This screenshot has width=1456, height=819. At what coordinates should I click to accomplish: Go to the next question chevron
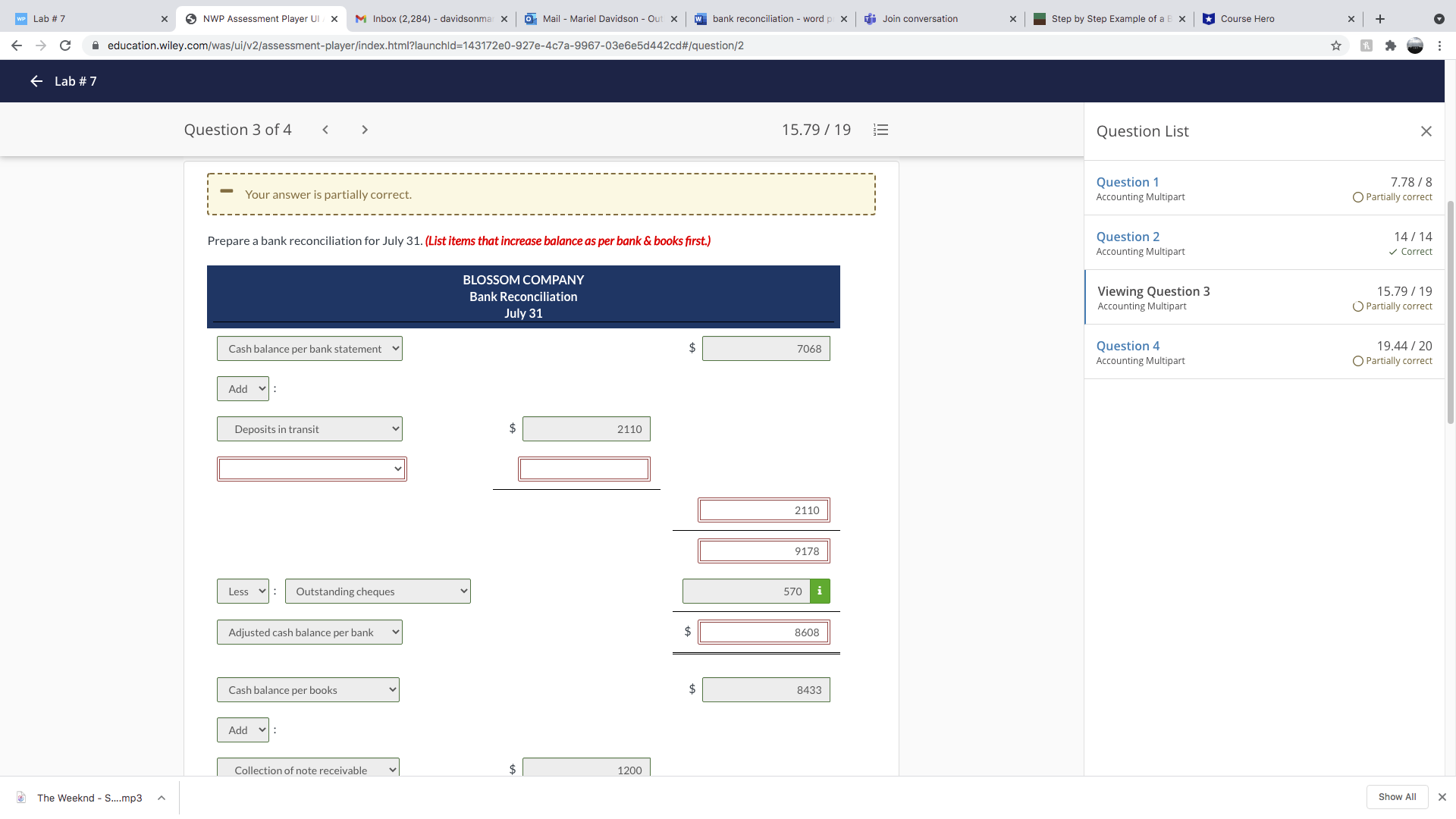click(x=365, y=130)
